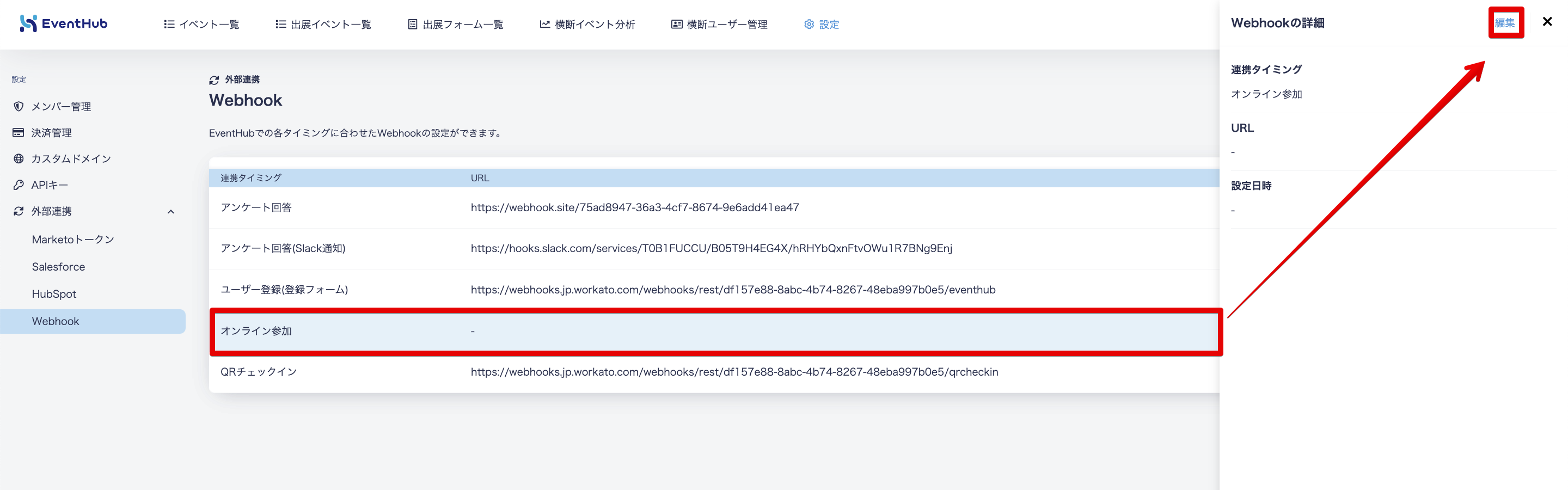Click the credit card icon for 決済管理
This screenshot has width=1568, height=490.
(19, 133)
